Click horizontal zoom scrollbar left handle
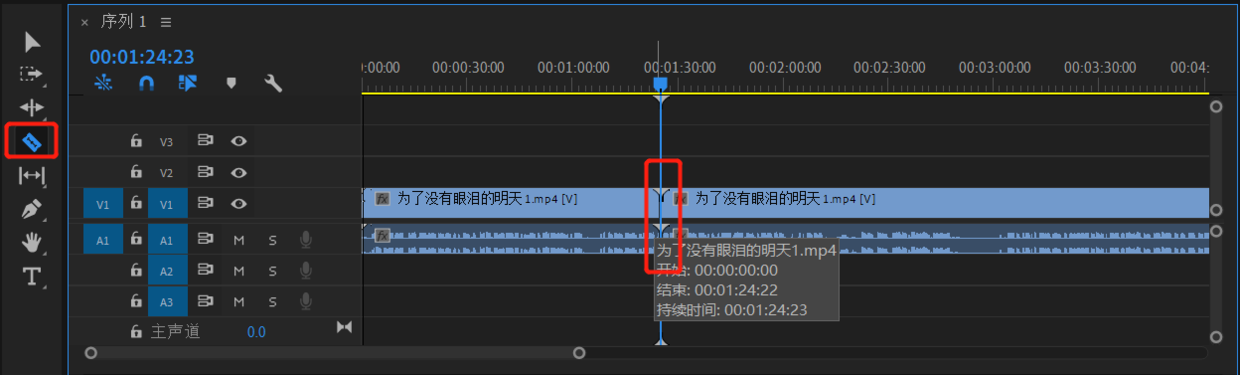The height and width of the screenshot is (375, 1240). (91, 352)
